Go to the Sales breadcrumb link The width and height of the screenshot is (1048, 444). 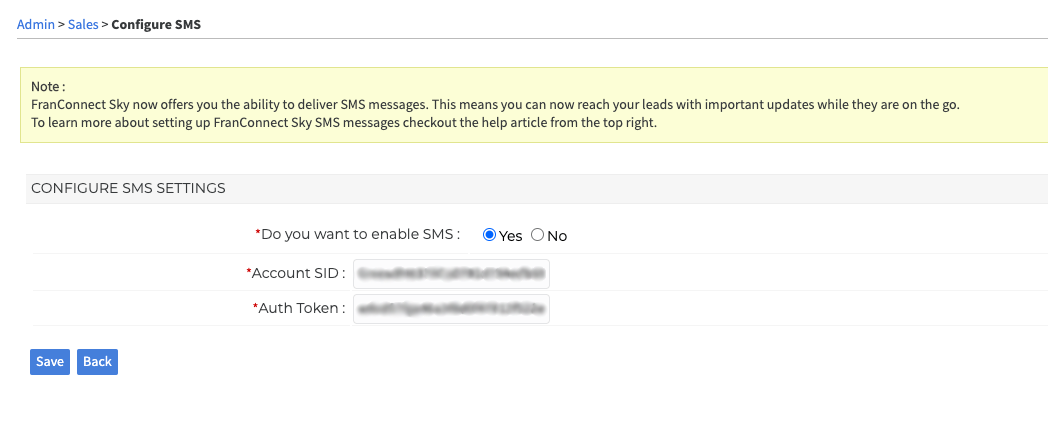(83, 25)
